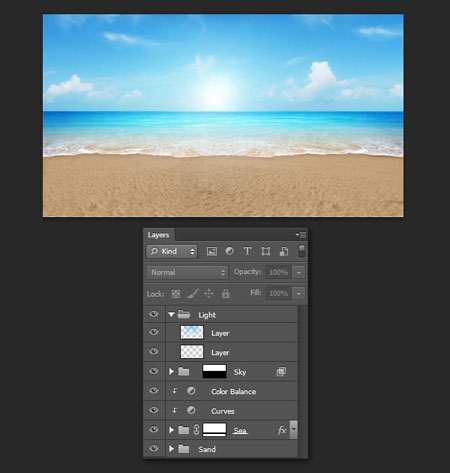Open the Opacity slider dropdown arrow
Image resolution: width=450 pixels, height=473 pixels.
point(299,272)
